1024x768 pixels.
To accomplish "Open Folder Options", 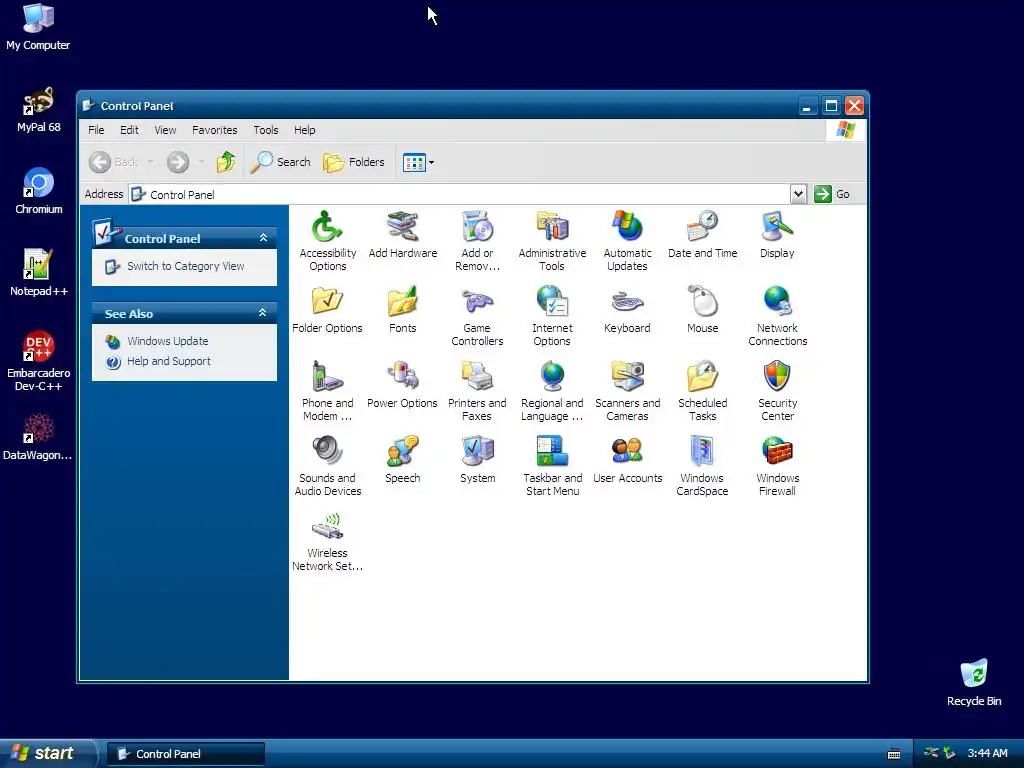I will point(327,310).
